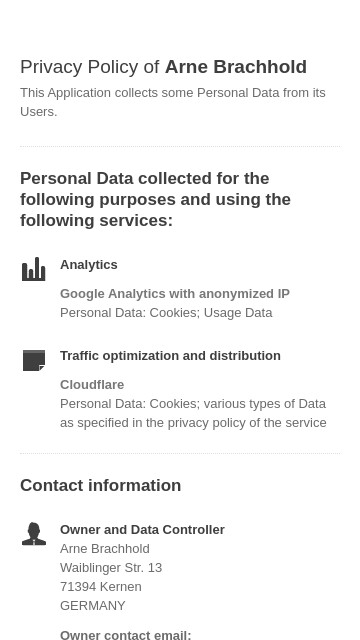
Task: Click the 71394 Kernen address line
Action: coord(101,587)
